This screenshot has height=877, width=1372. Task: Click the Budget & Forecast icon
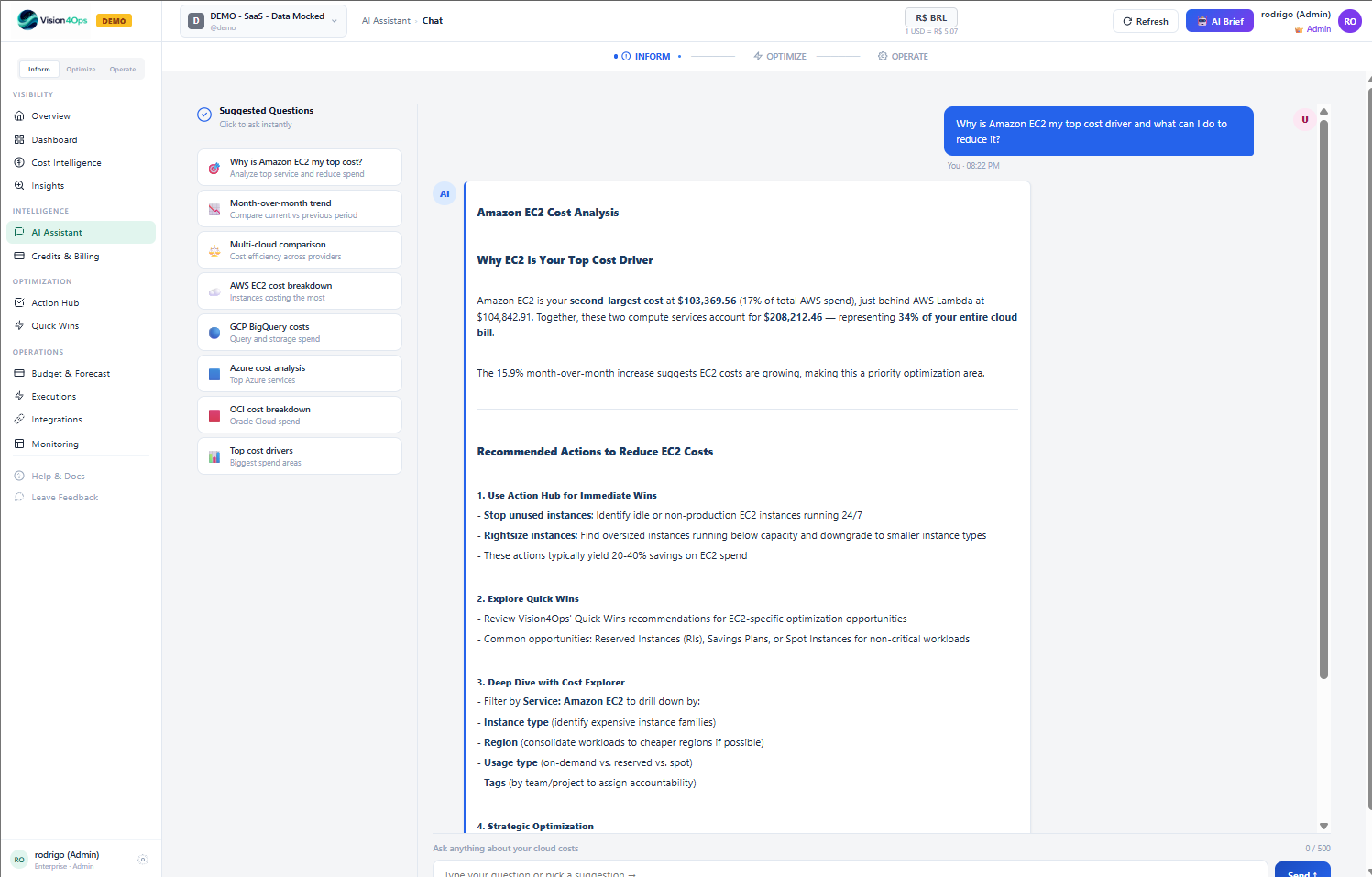(19, 373)
